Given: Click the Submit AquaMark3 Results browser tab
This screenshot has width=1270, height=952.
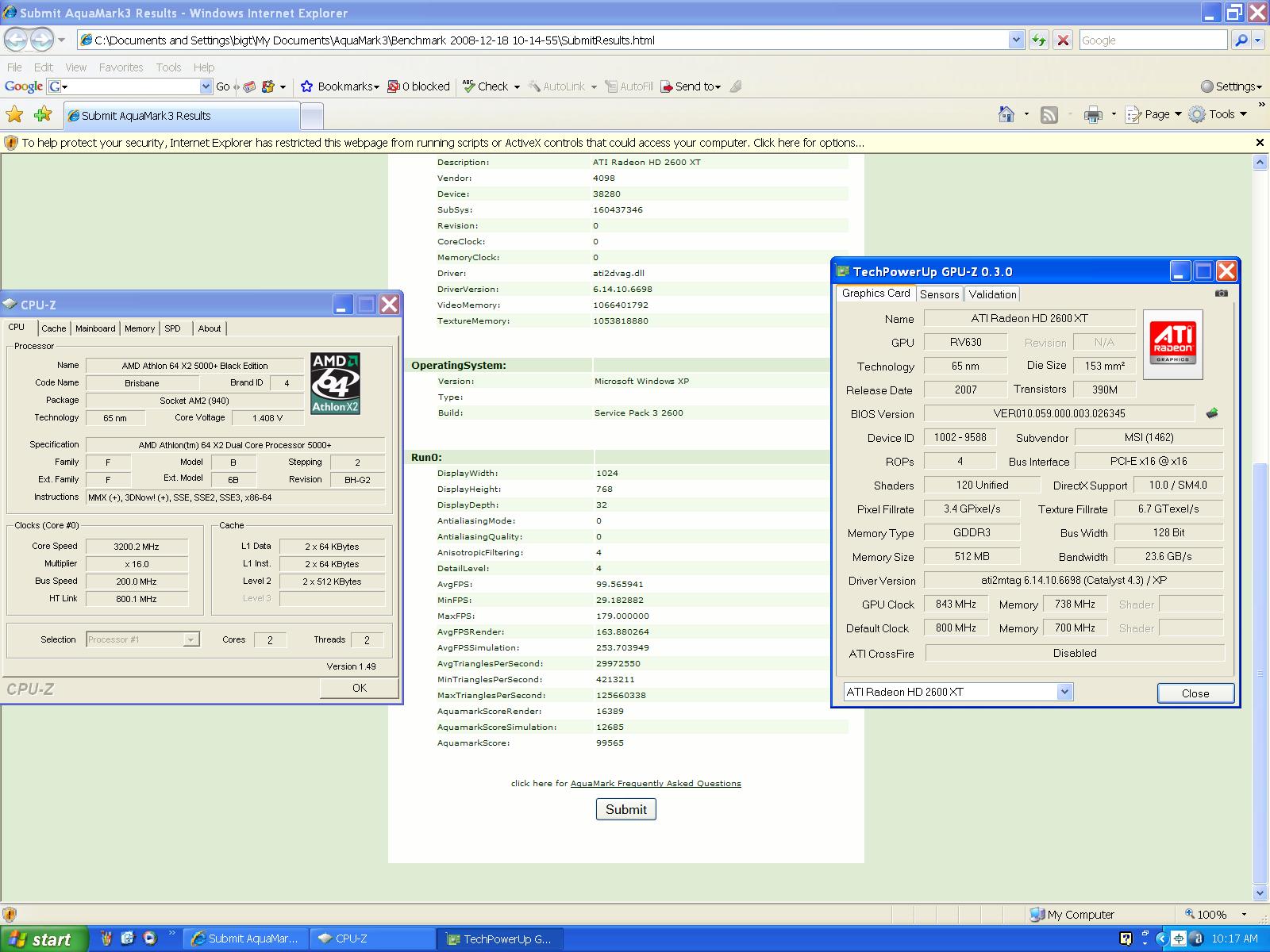Looking at the screenshot, I should click(x=182, y=116).
